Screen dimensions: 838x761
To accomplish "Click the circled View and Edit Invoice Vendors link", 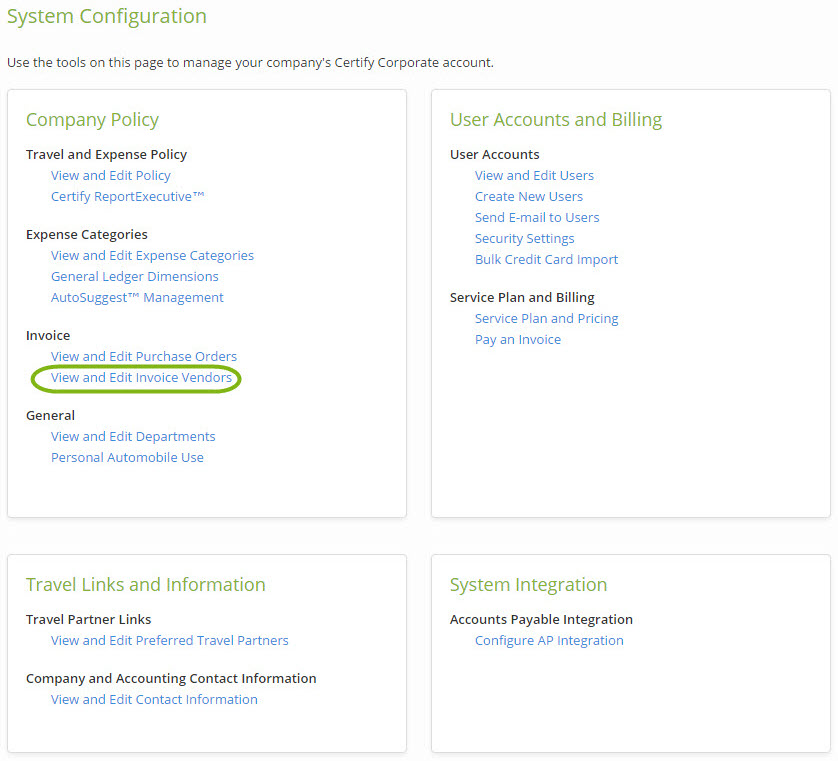I will click(141, 378).
